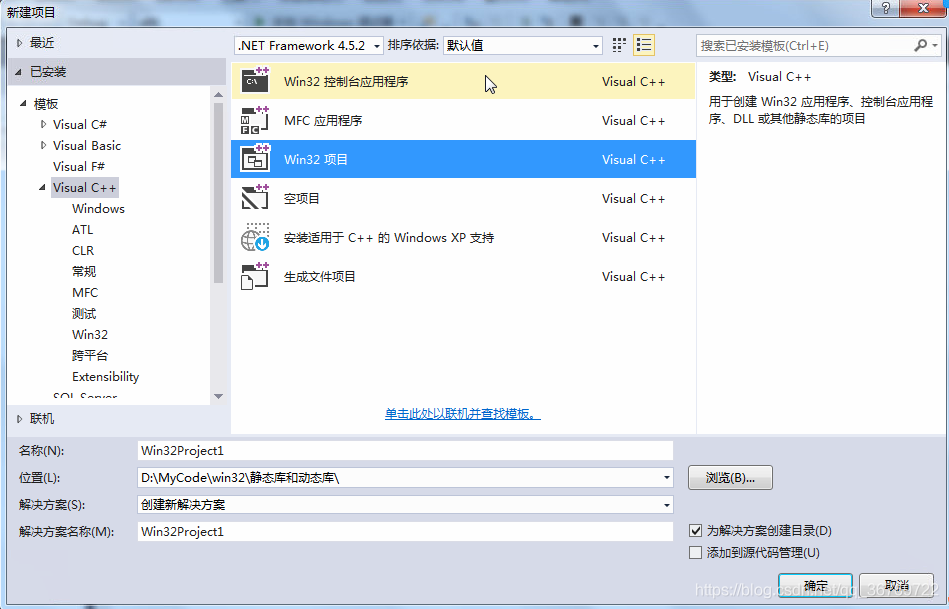Open the 排序依据 默认值 dropdown

pyautogui.click(x=522, y=45)
